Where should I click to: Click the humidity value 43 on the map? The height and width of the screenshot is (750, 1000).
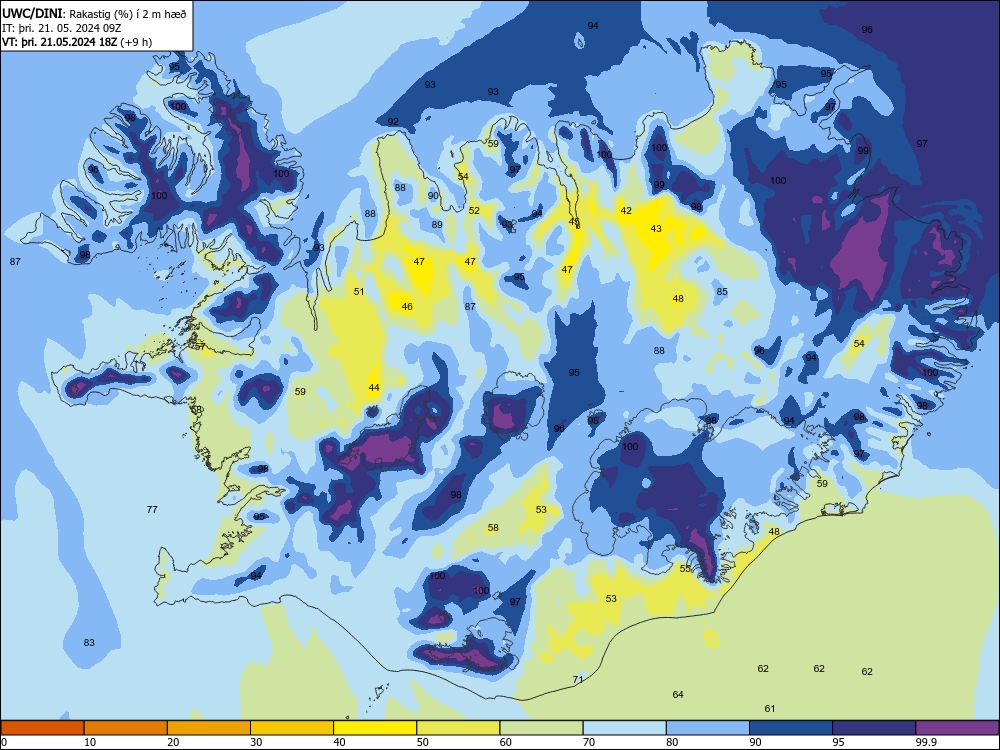point(656,228)
